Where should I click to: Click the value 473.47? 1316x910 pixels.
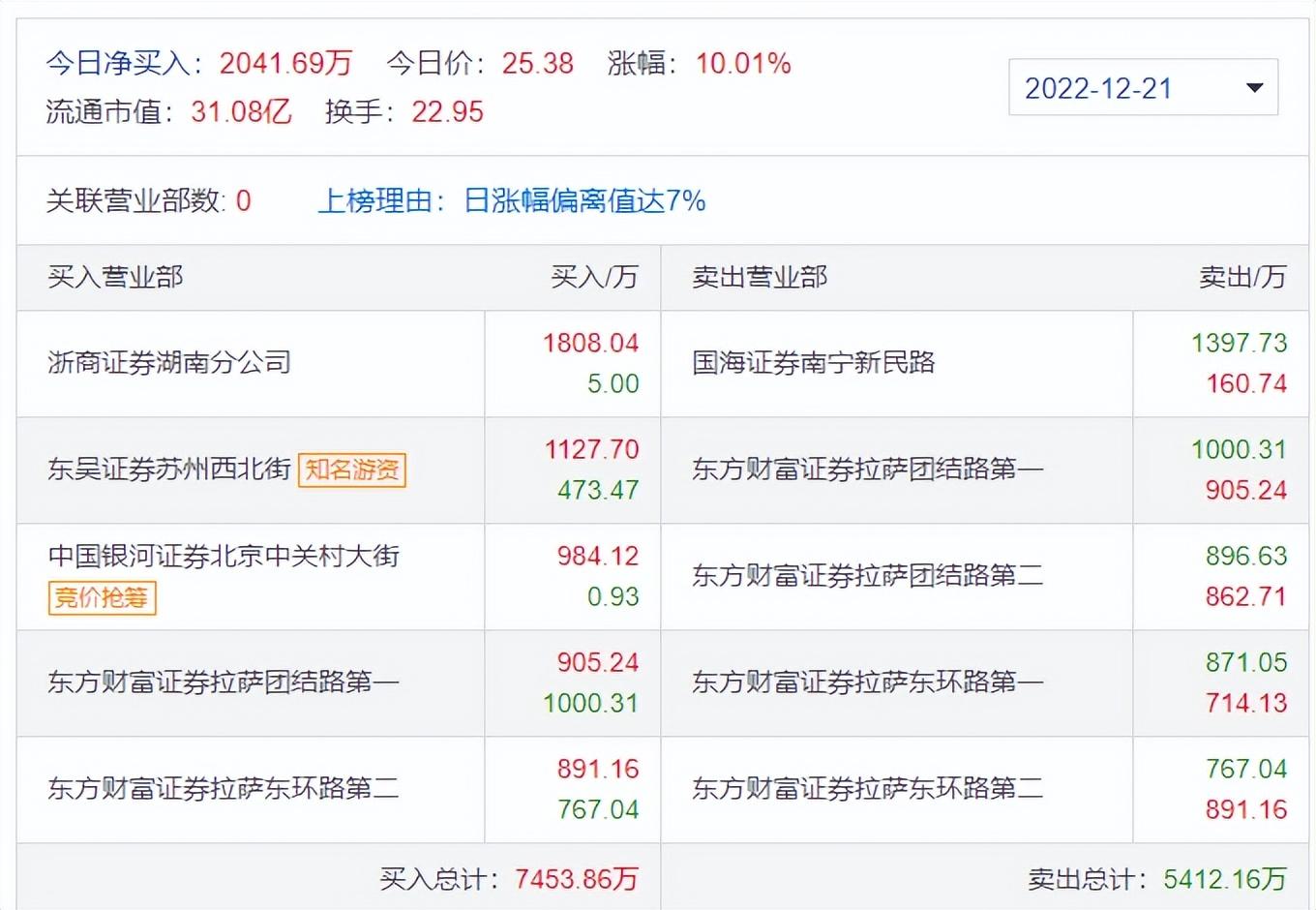point(598,490)
